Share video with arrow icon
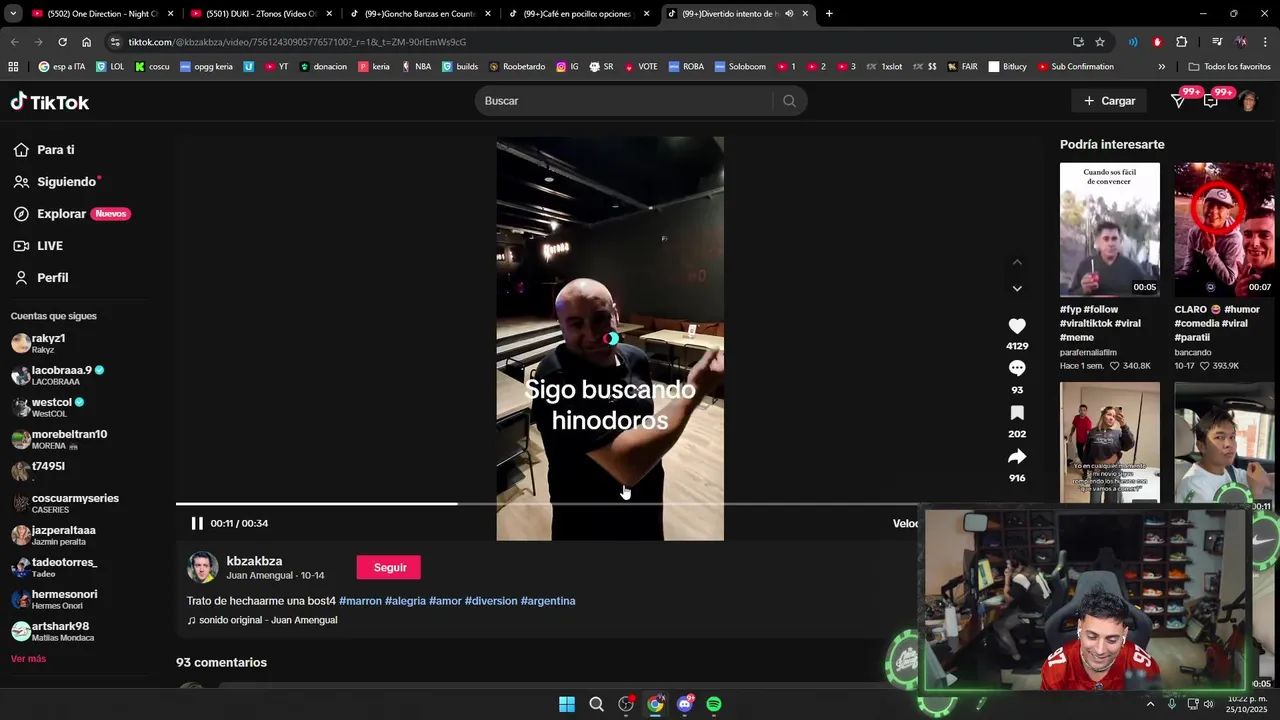This screenshot has height=720, width=1280. tap(1017, 457)
